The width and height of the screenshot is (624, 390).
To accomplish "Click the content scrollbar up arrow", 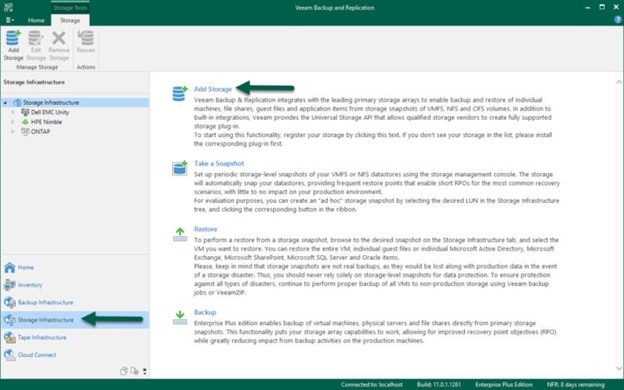I will coord(618,82).
